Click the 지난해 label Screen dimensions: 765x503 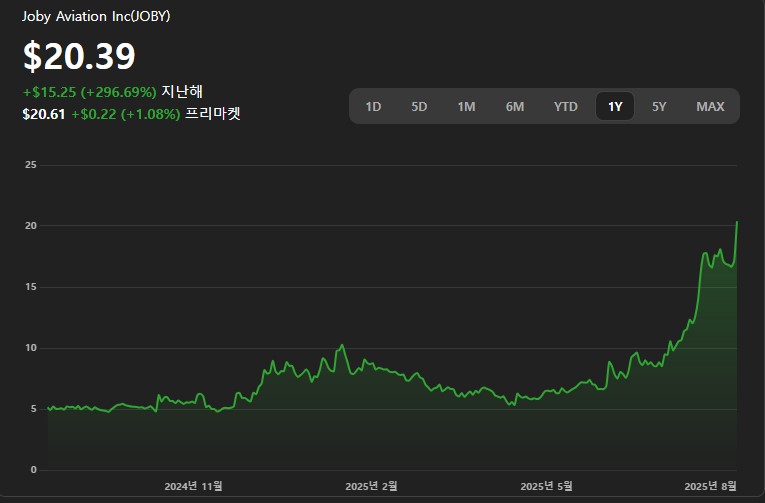tap(182, 92)
